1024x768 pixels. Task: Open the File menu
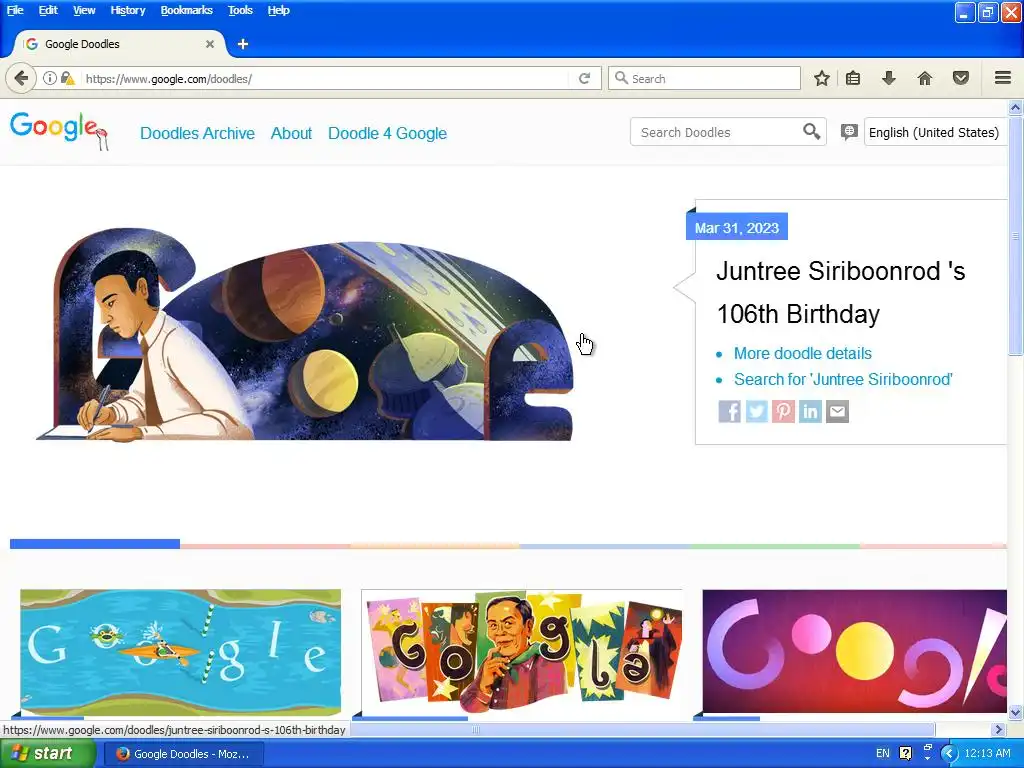15,10
